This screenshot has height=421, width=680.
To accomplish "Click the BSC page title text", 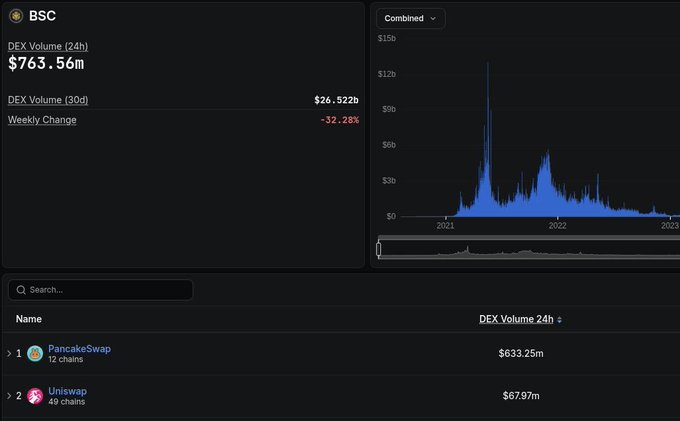I will 42,16.
